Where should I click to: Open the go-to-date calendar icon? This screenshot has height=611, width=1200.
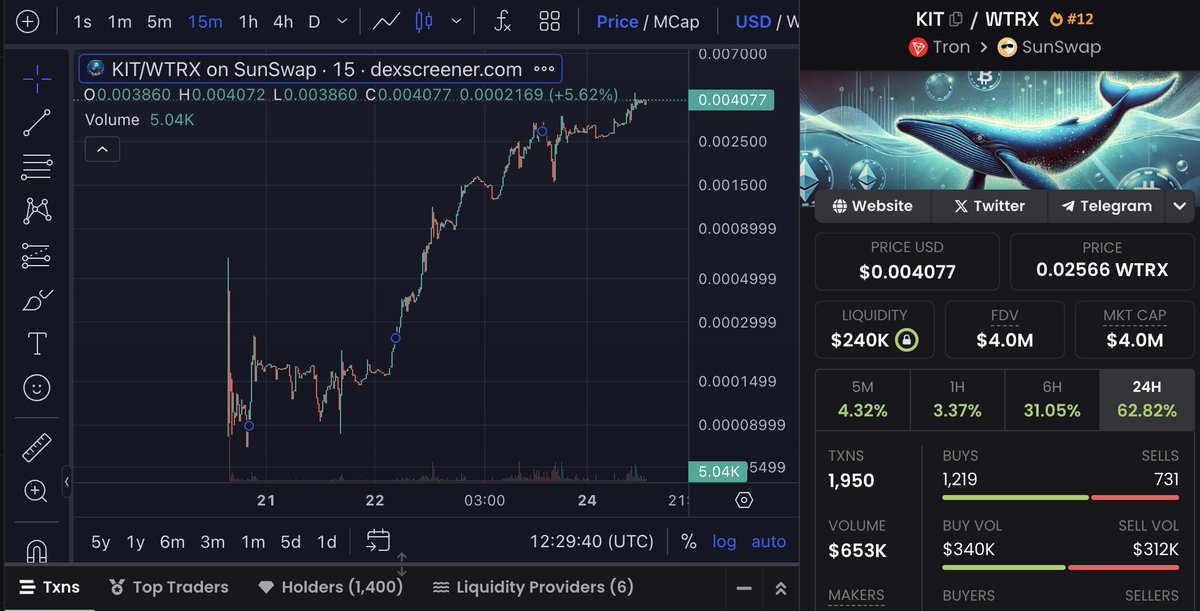[x=378, y=541]
